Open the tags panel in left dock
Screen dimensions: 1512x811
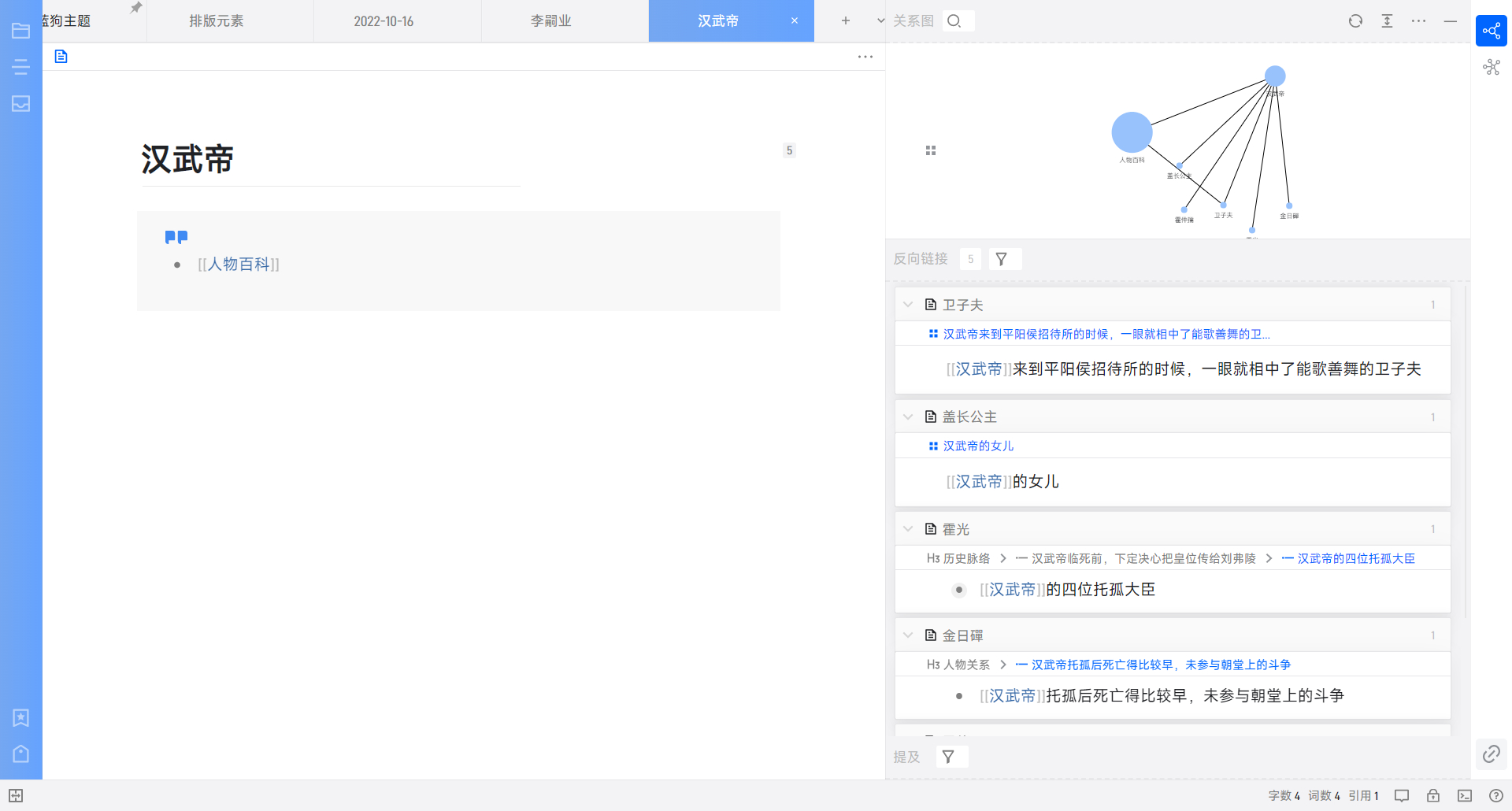[x=21, y=754]
